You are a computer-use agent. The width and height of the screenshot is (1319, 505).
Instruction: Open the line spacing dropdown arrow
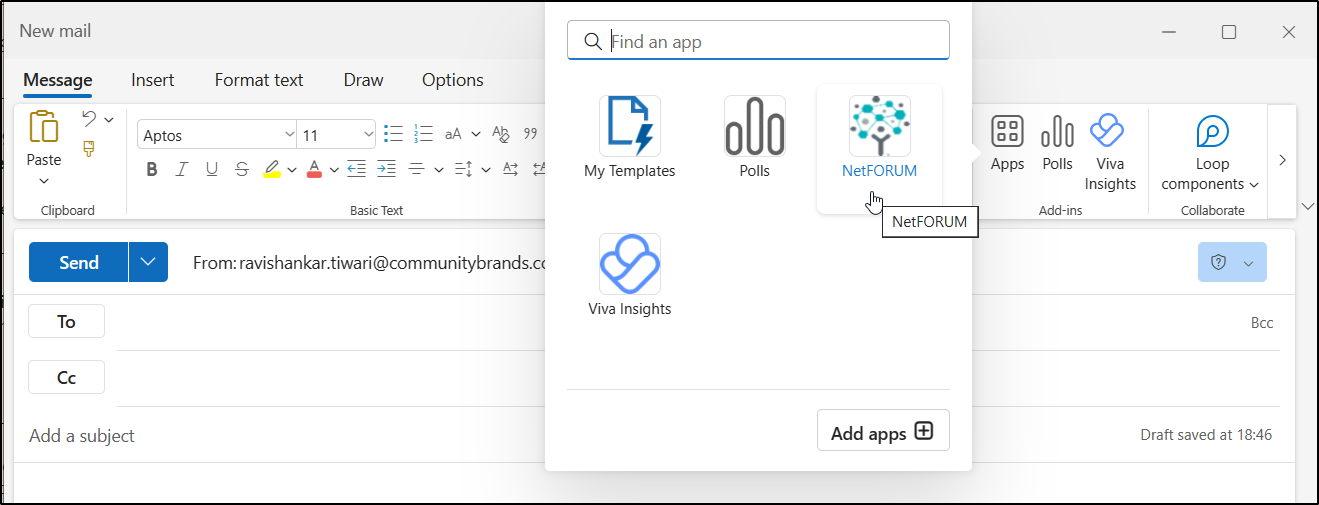tap(484, 170)
